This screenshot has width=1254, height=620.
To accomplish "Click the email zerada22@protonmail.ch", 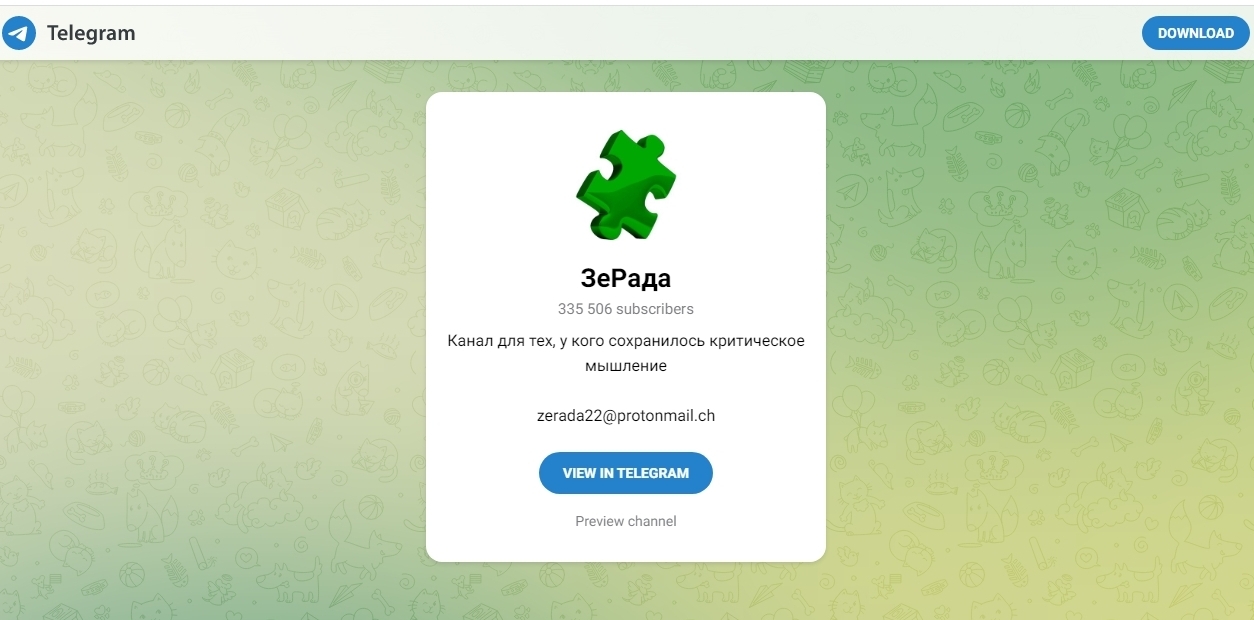I will coord(626,416).
